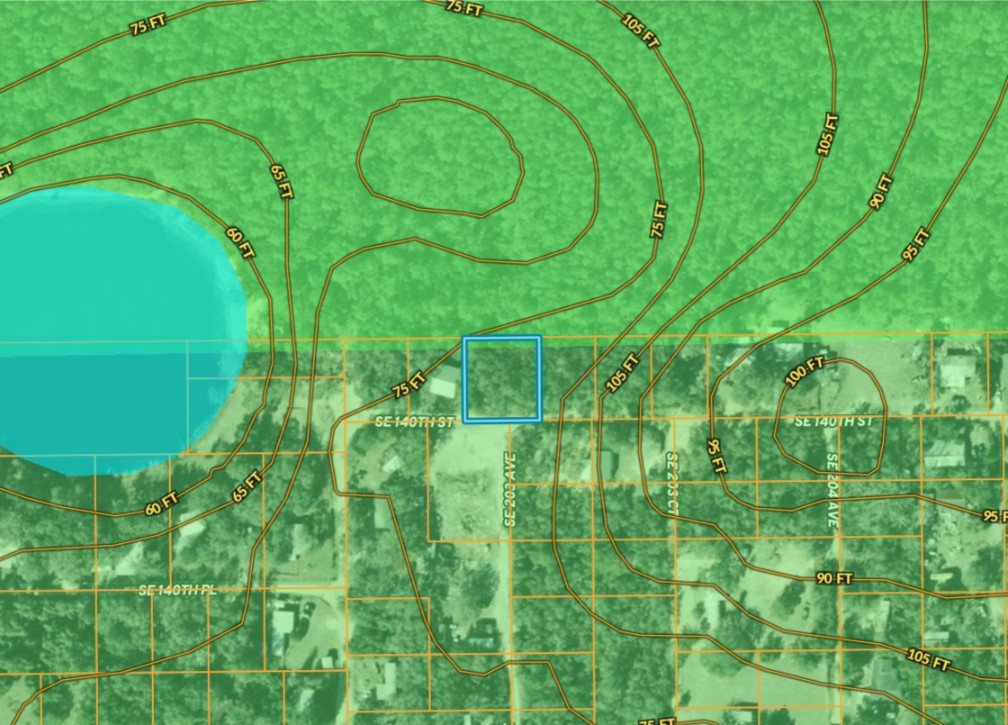The width and height of the screenshot is (1008, 725).
Task: Click the 65 FT label north of lake
Action: [281, 181]
